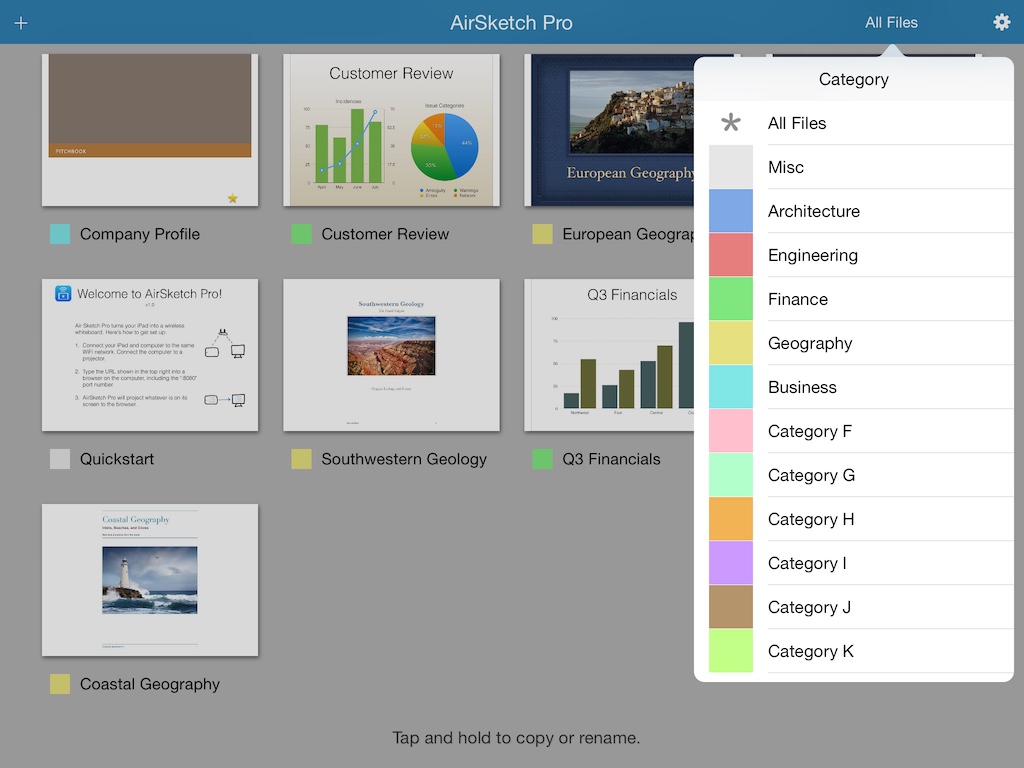The image size is (1024, 768).
Task: Choose the Engineering category
Action: 854,255
